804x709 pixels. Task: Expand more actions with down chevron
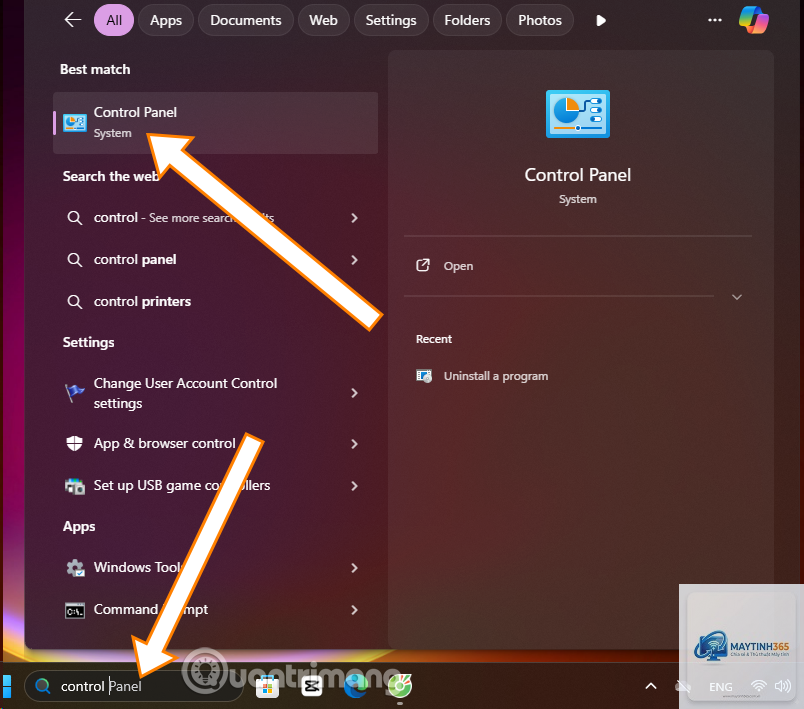[x=737, y=297]
